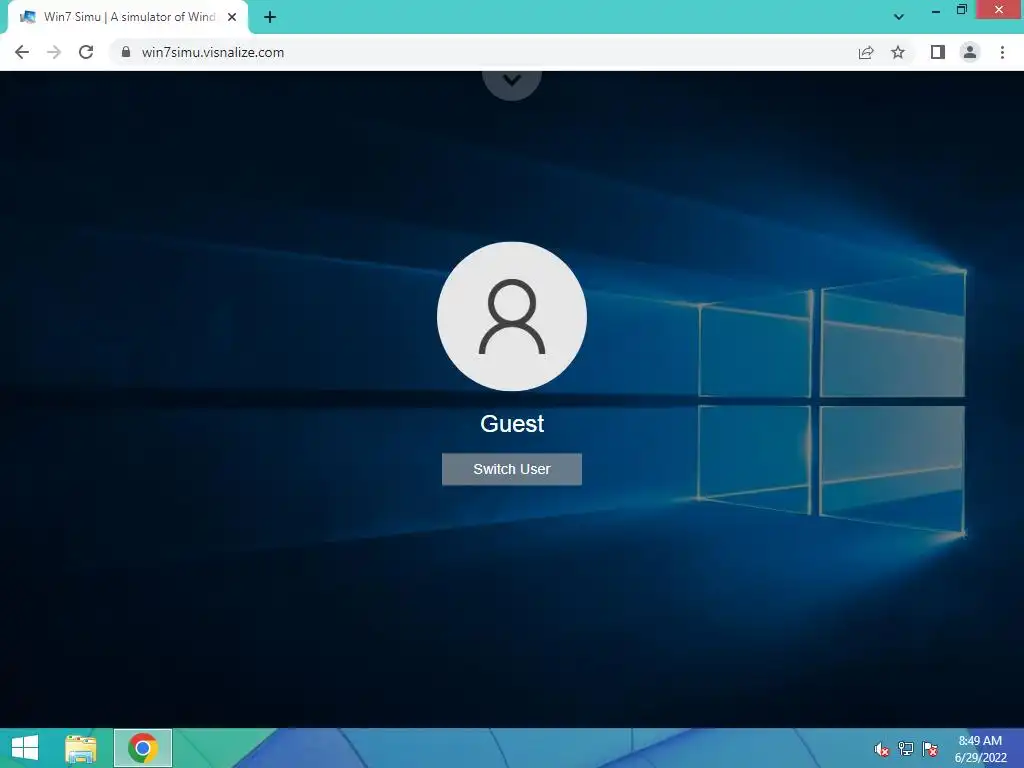This screenshot has width=1024, height=768.
Task: Click the Guest username label
Action: pos(512,424)
